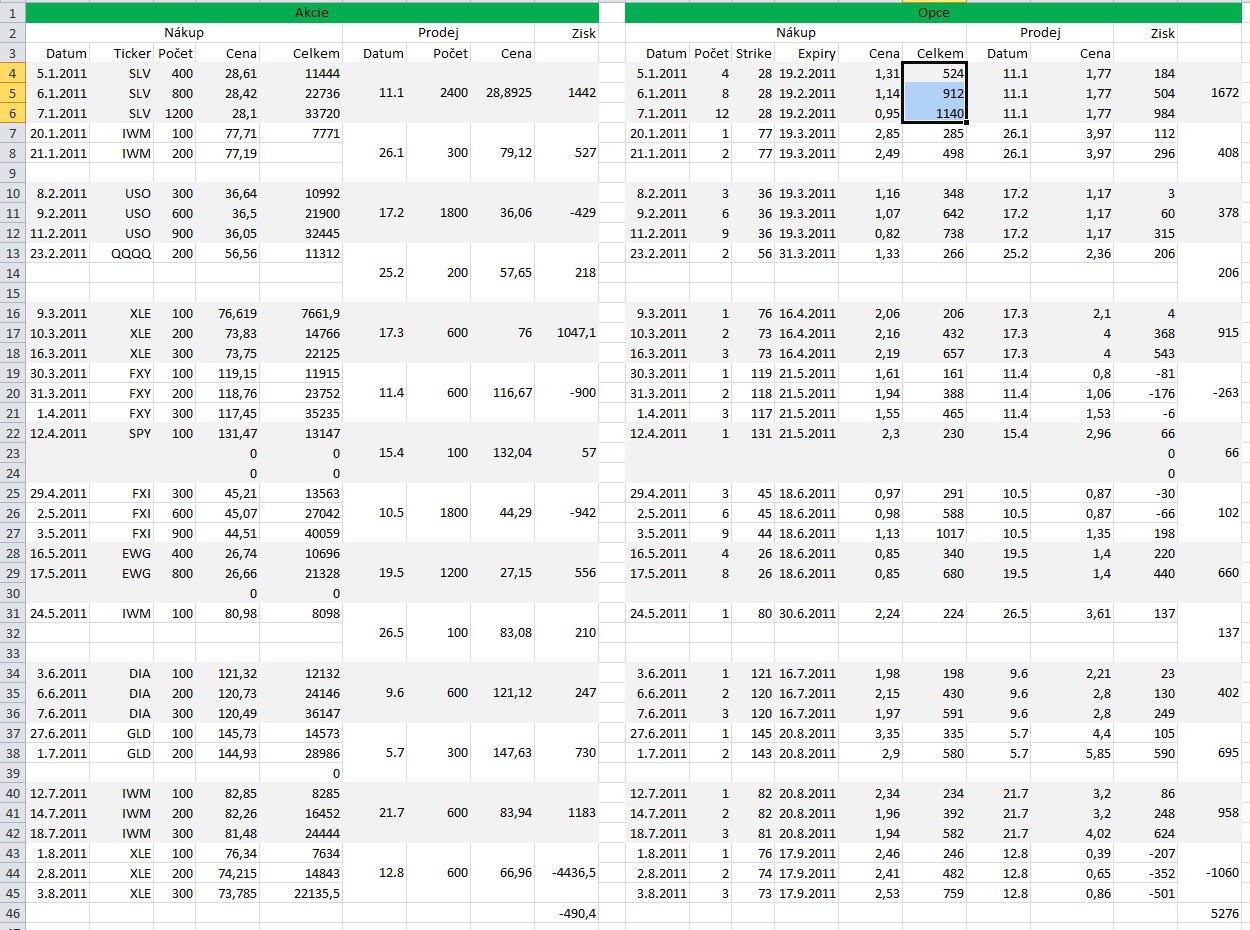Click the cell showing -490,4
Image resolution: width=1250 pixels, height=930 pixels.
[x=567, y=913]
